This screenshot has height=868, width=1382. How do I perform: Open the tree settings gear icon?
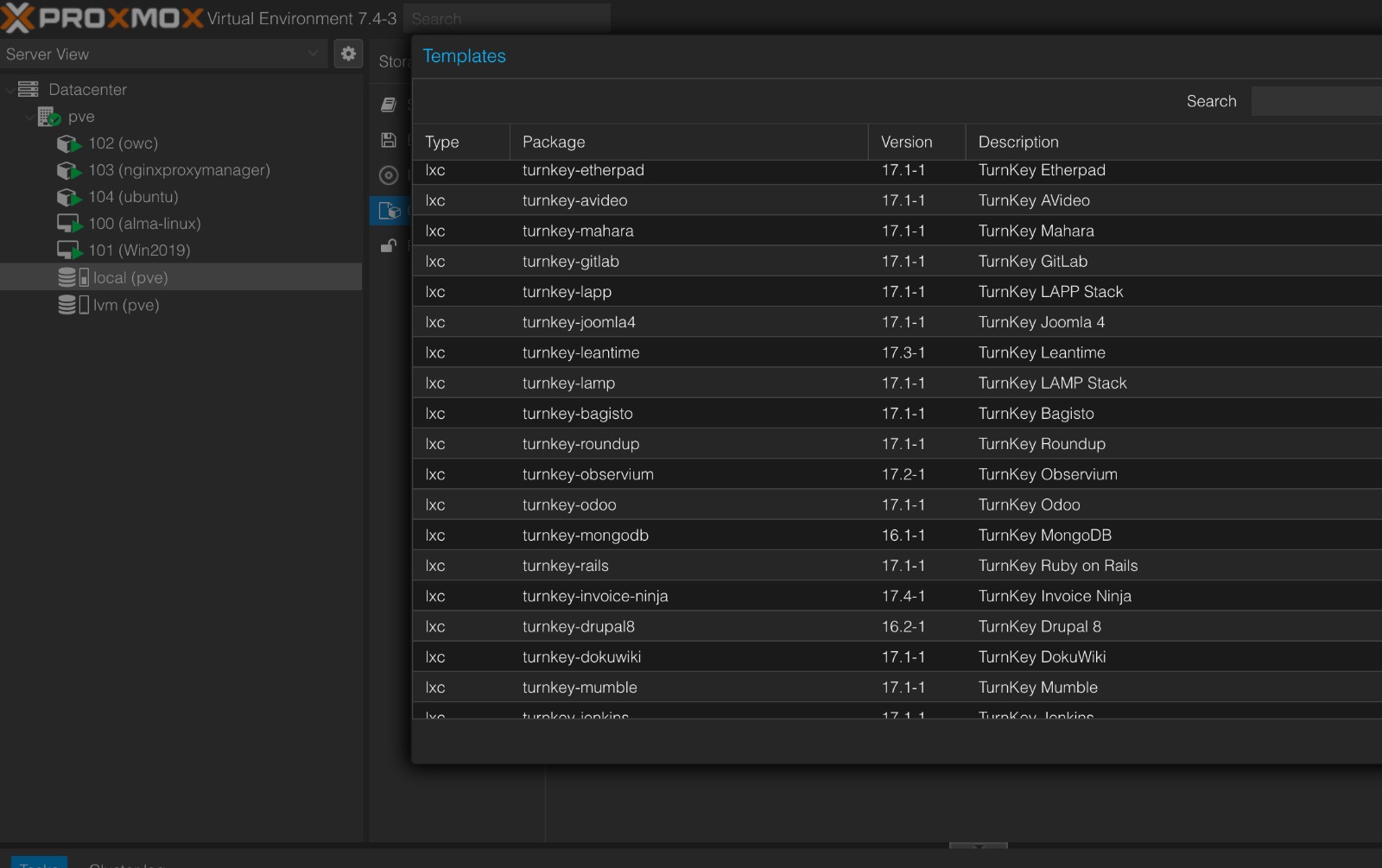348,54
